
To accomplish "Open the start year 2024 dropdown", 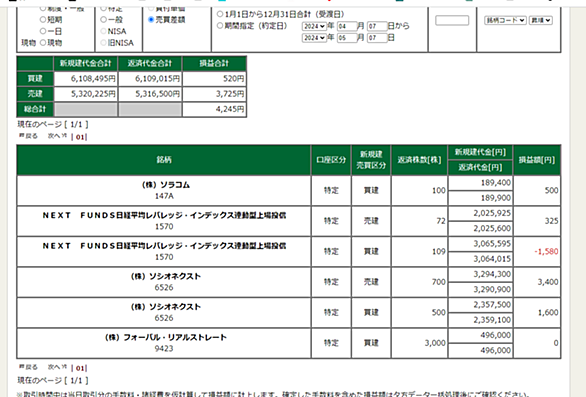I will tap(314, 26).
